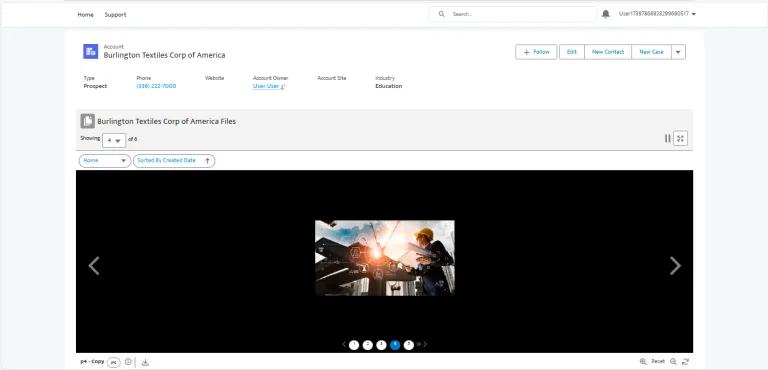Image resolution: width=768 pixels, height=370 pixels.
Task: Open the Showing 4 file number dropdown
Action: [114, 140]
